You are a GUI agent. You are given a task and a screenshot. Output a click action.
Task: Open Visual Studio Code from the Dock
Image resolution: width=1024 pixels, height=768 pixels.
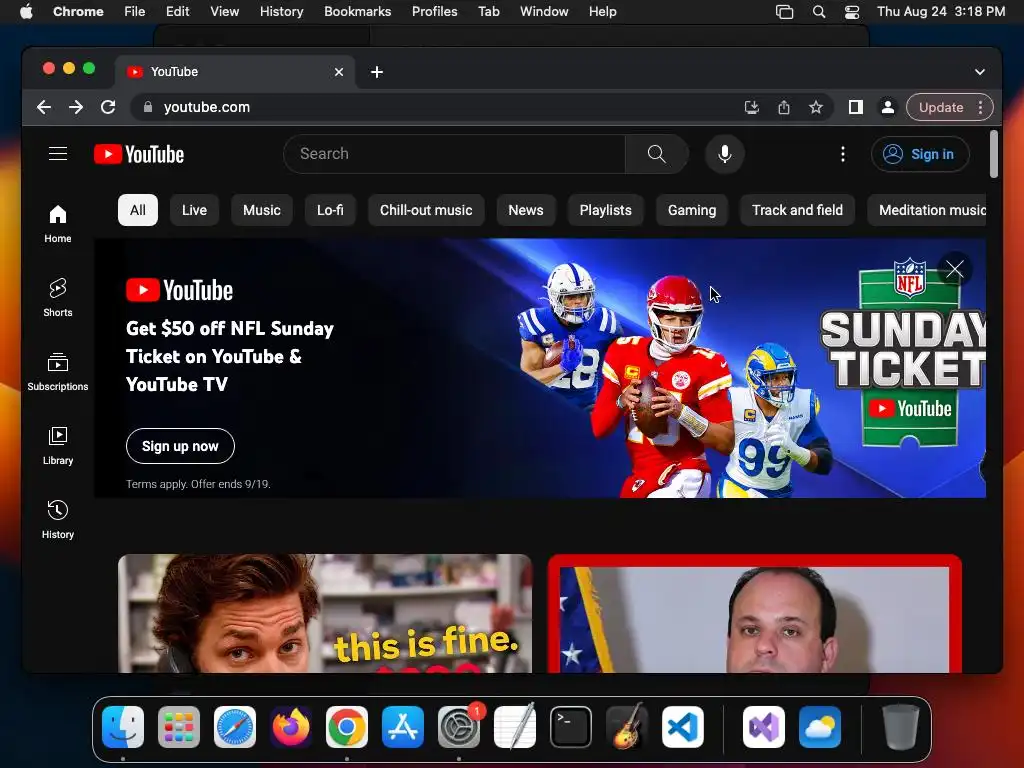click(682, 726)
